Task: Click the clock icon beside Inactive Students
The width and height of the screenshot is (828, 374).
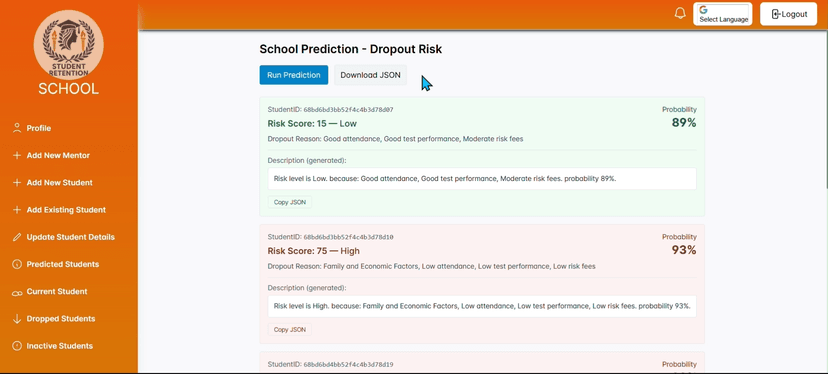Action: point(17,346)
